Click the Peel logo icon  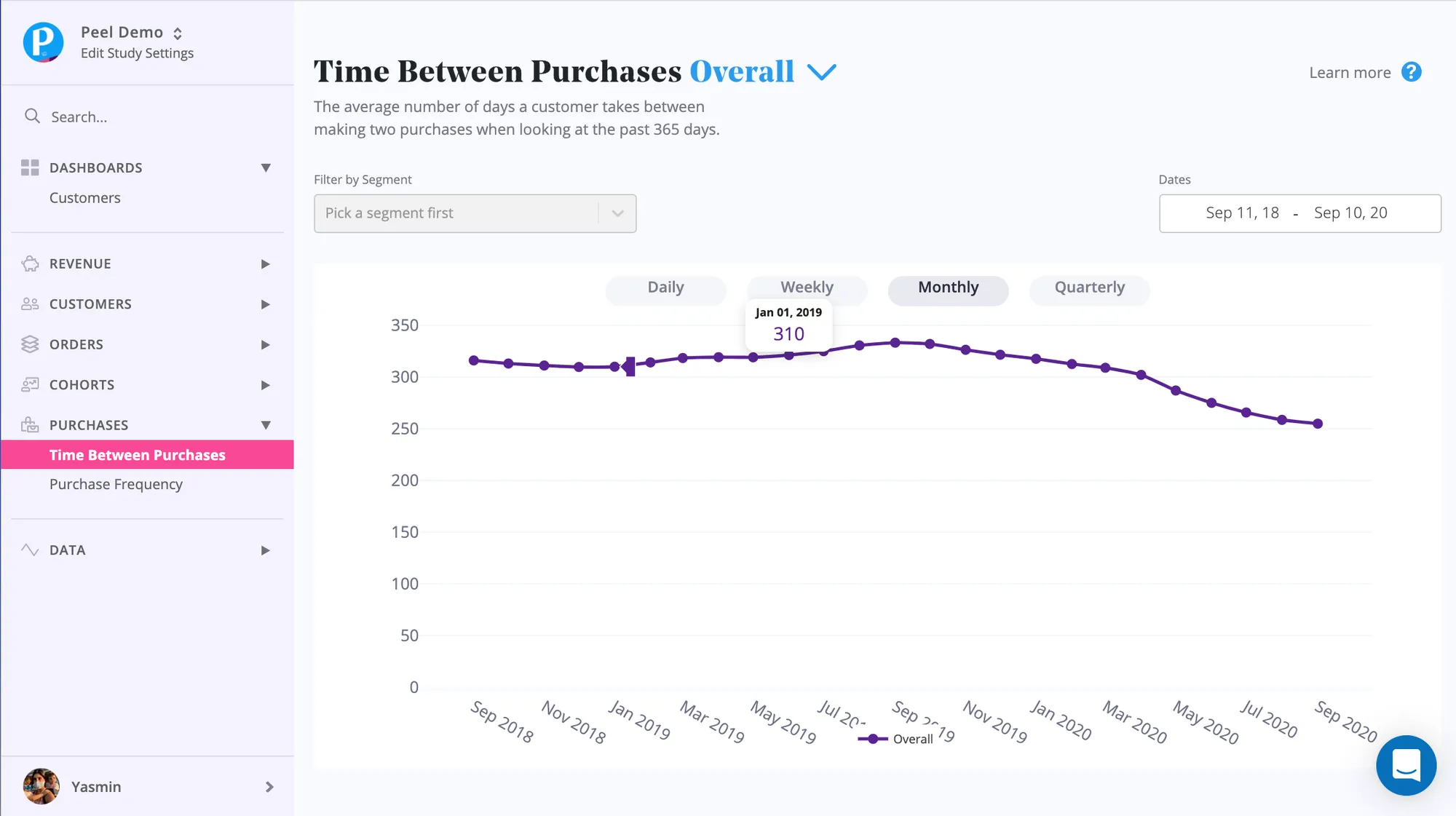(44, 42)
